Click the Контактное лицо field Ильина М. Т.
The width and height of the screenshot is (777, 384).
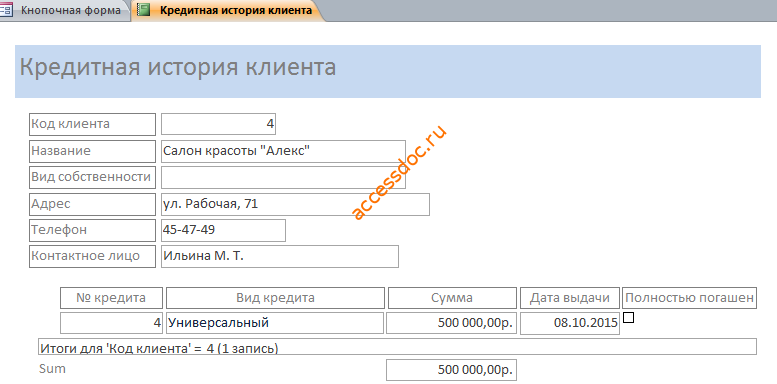click(x=280, y=257)
